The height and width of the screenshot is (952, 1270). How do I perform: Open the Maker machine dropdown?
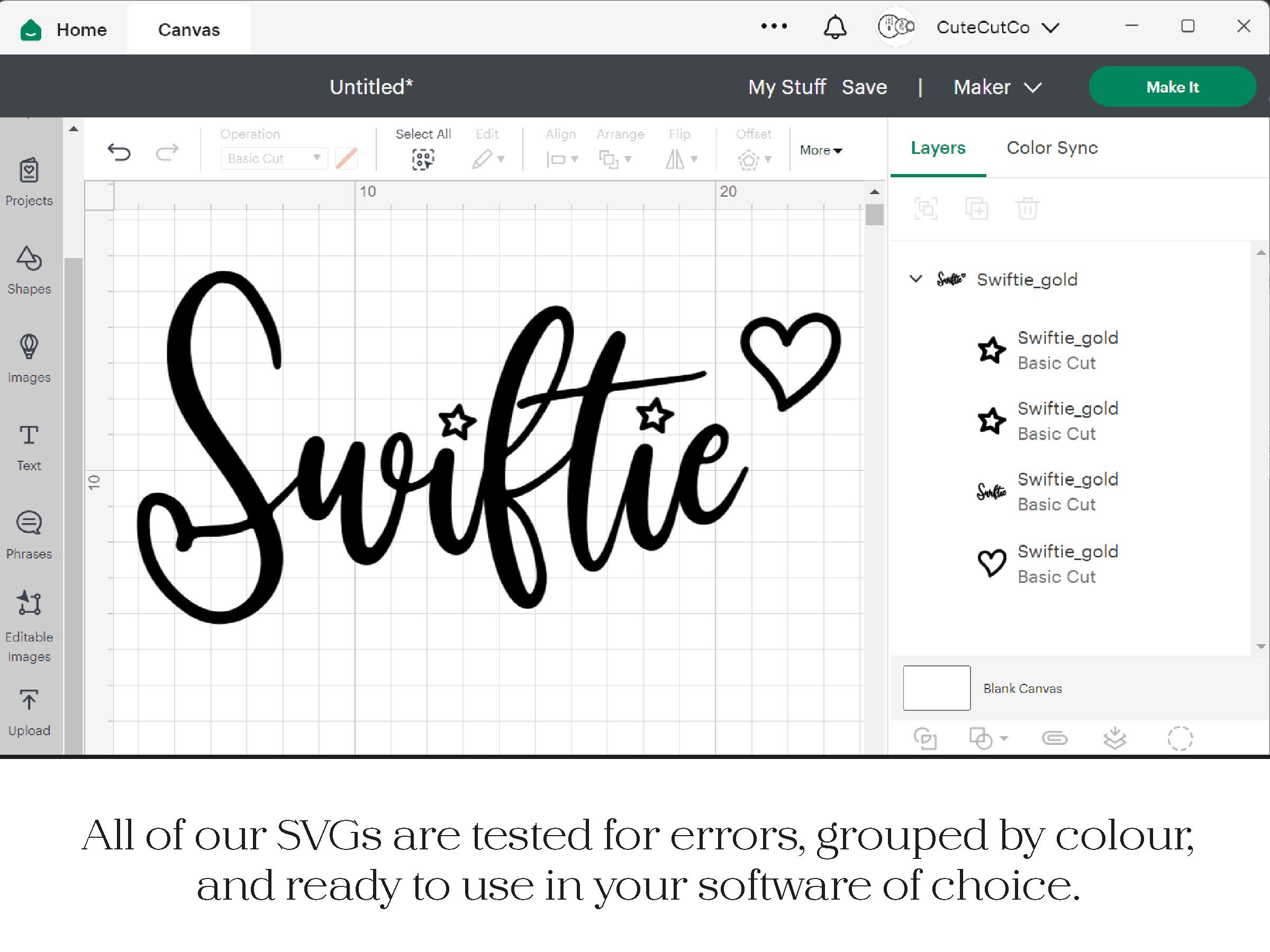coord(996,87)
